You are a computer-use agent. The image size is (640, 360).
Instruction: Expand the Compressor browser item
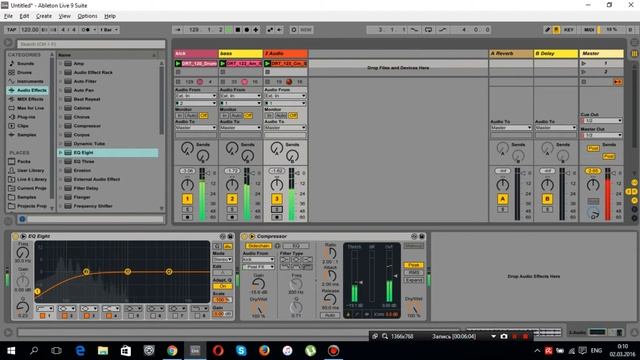(x=60, y=126)
